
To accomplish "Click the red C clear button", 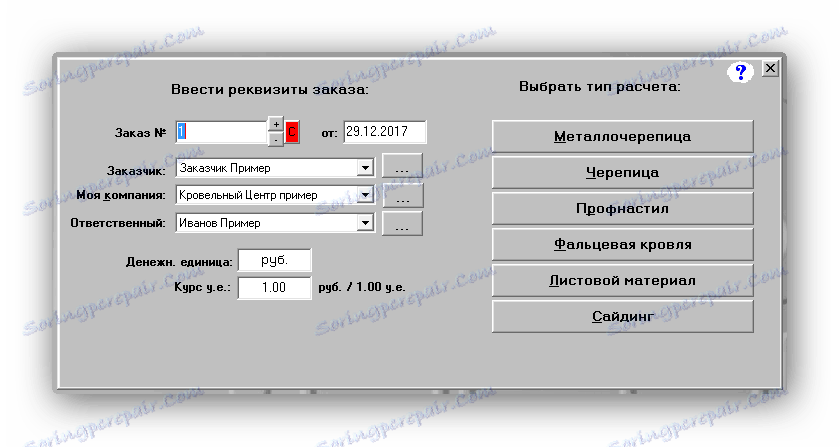I will coord(292,131).
